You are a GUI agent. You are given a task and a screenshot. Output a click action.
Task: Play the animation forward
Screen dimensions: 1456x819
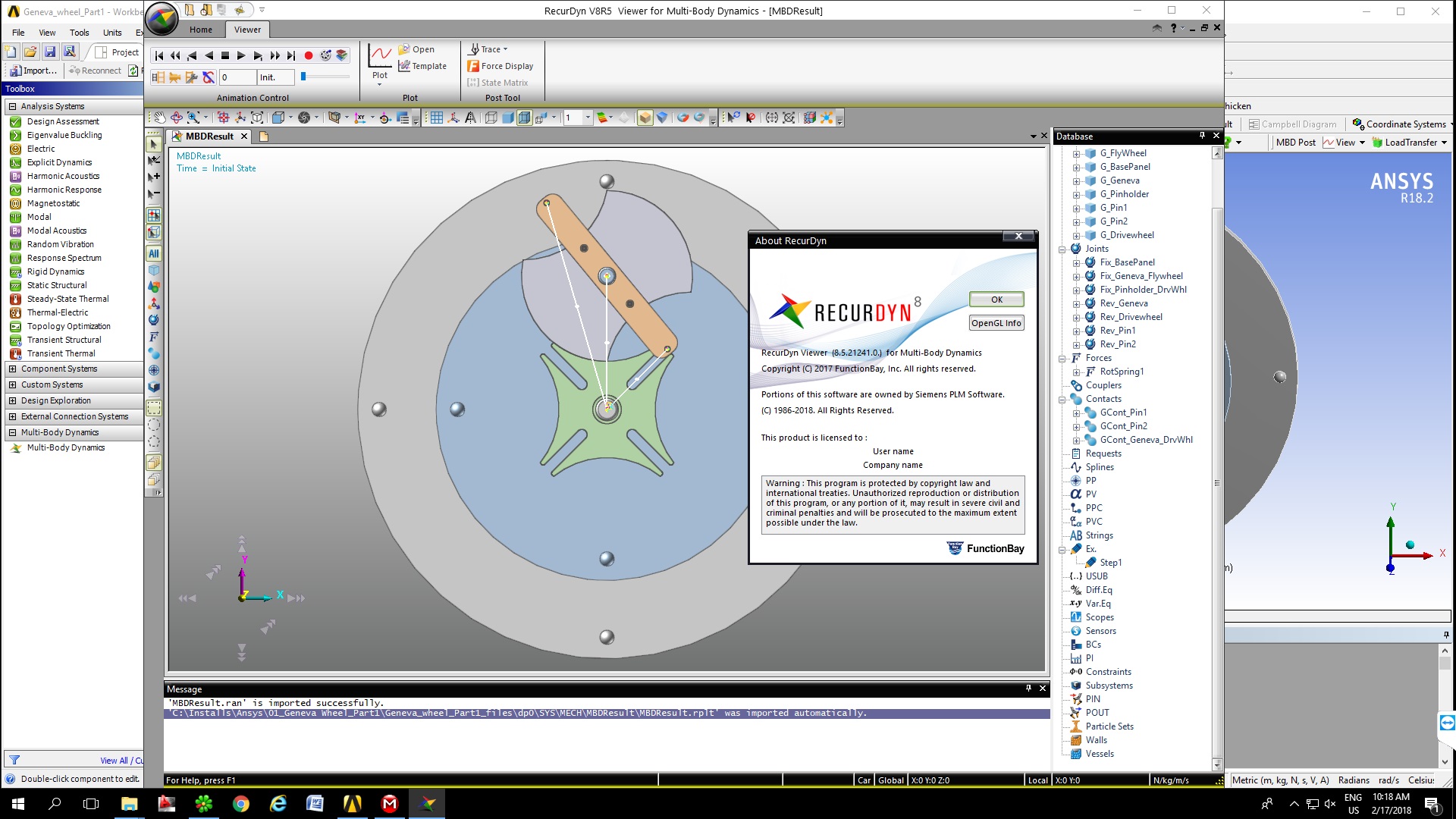click(241, 55)
